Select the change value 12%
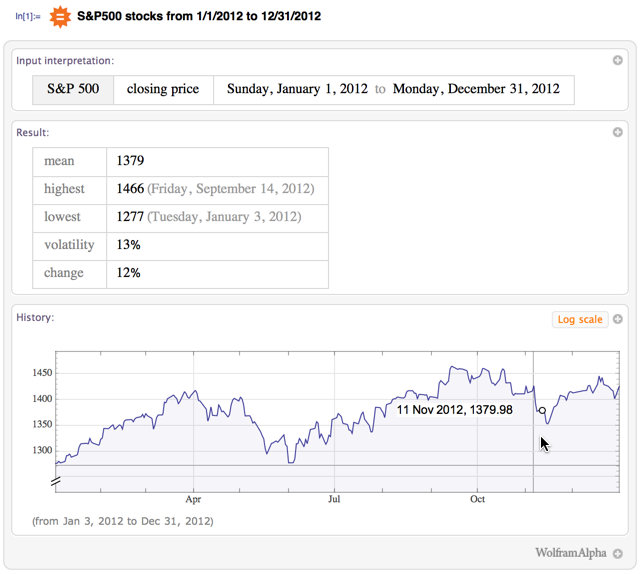 (129, 273)
